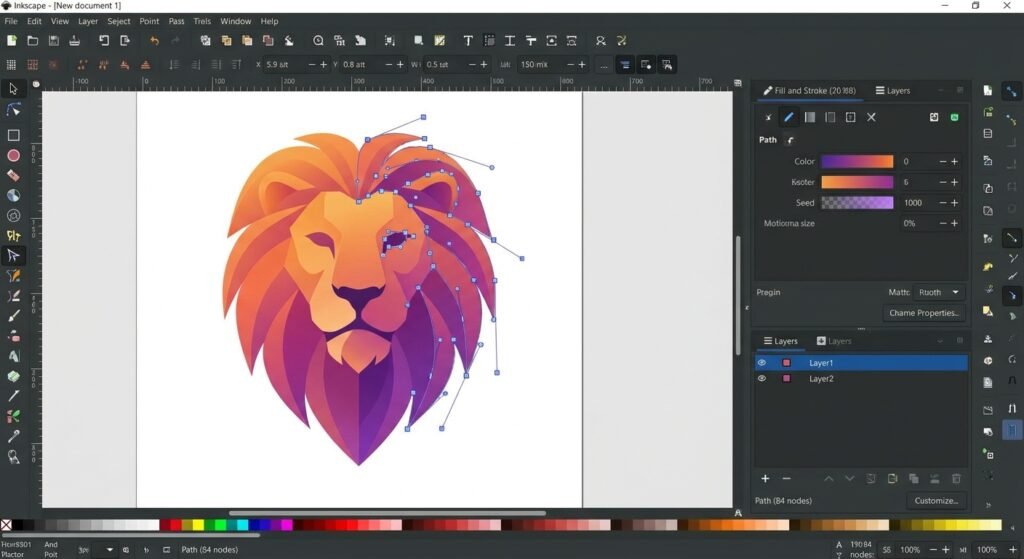Image resolution: width=1024 pixels, height=559 pixels.
Task: Hide Layer1 using its eye icon
Action: (x=761, y=362)
